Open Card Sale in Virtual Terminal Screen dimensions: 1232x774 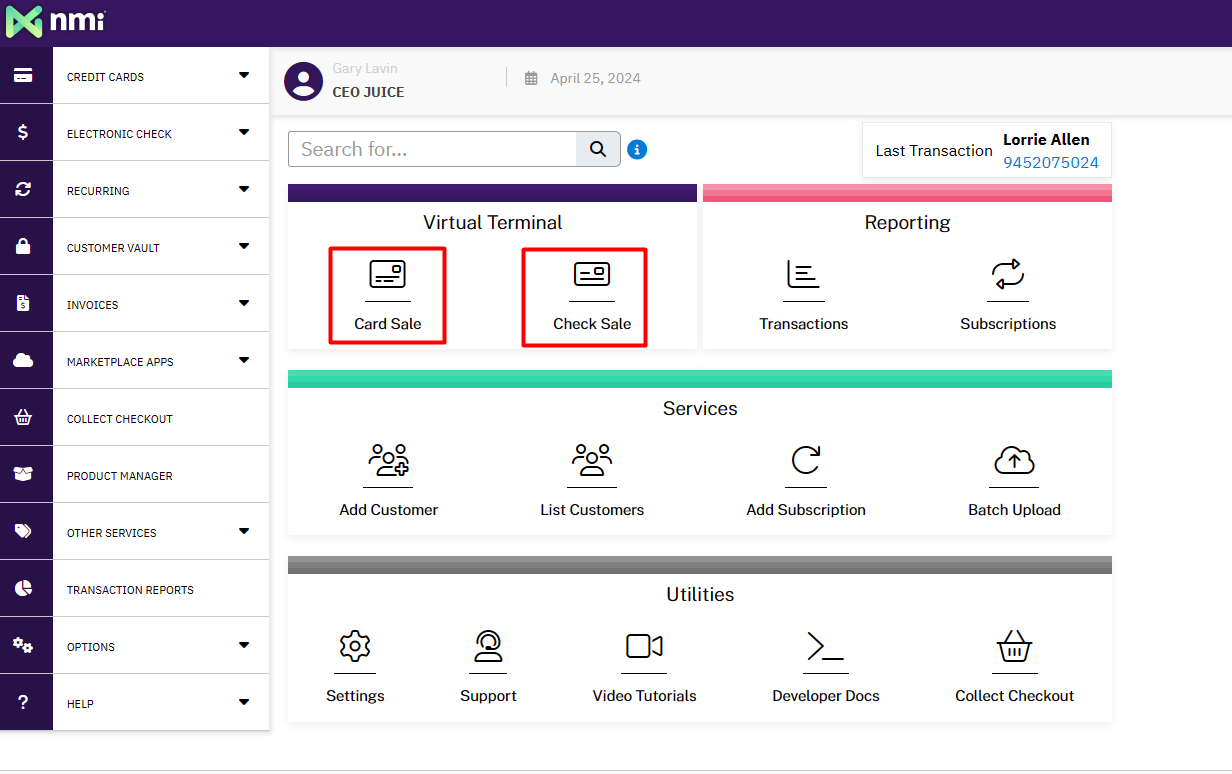[x=388, y=296]
